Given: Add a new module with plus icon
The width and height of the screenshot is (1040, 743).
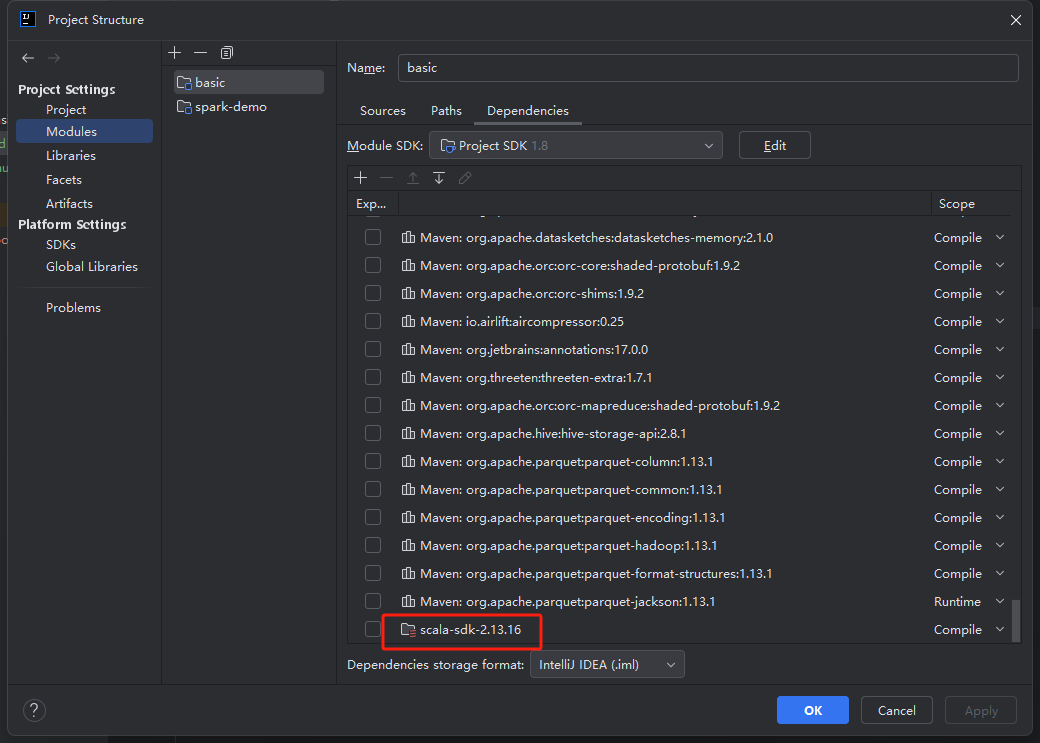Looking at the screenshot, I should tap(174, 52).
